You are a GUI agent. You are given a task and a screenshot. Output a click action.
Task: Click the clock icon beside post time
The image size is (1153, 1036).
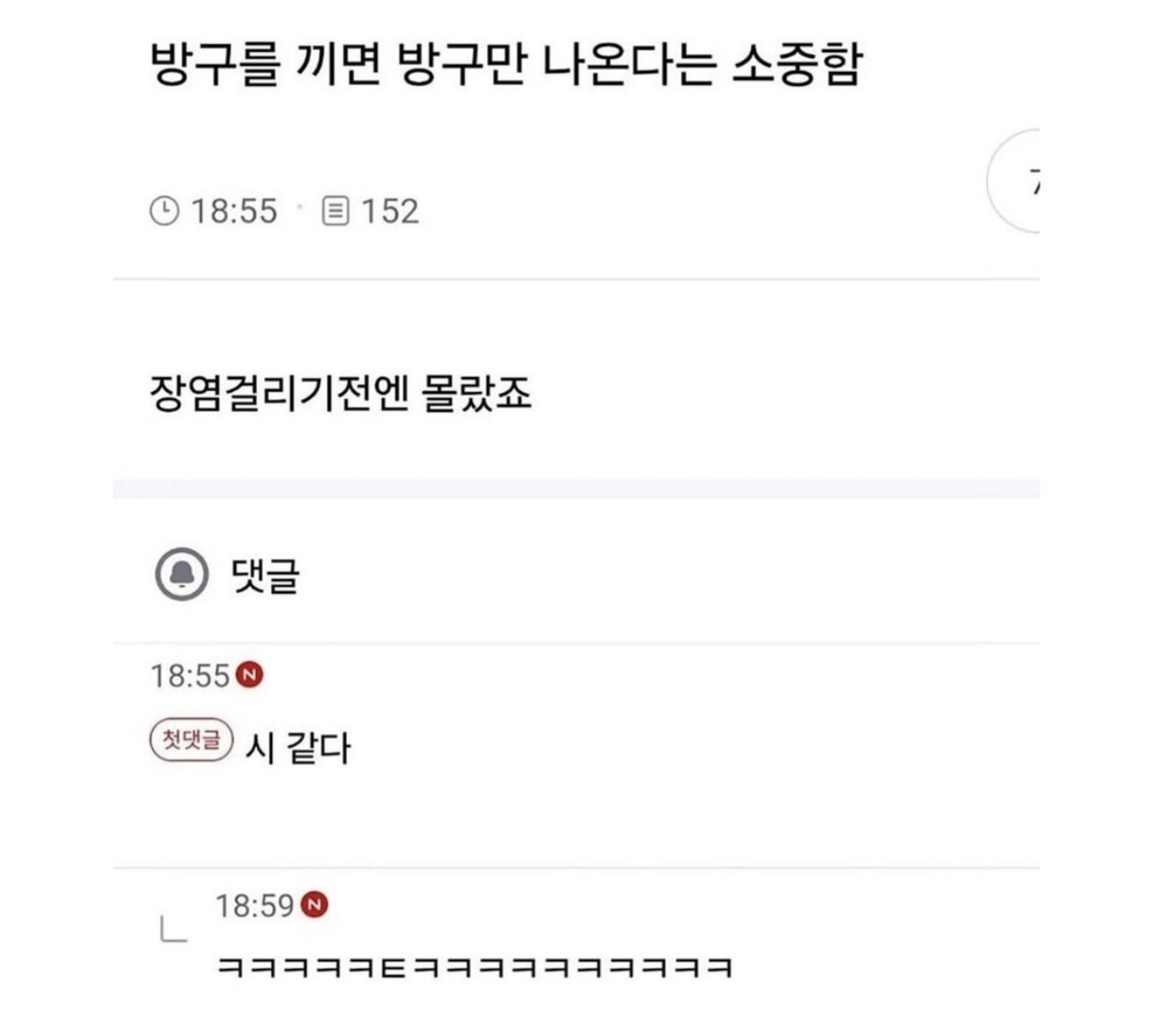coord(163,212)
